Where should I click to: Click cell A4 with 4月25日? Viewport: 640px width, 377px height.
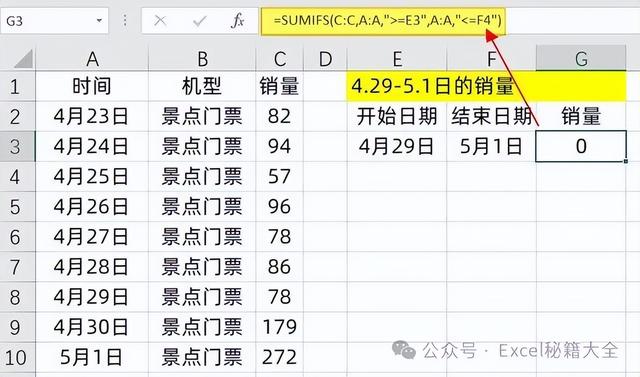coord(92,177)
